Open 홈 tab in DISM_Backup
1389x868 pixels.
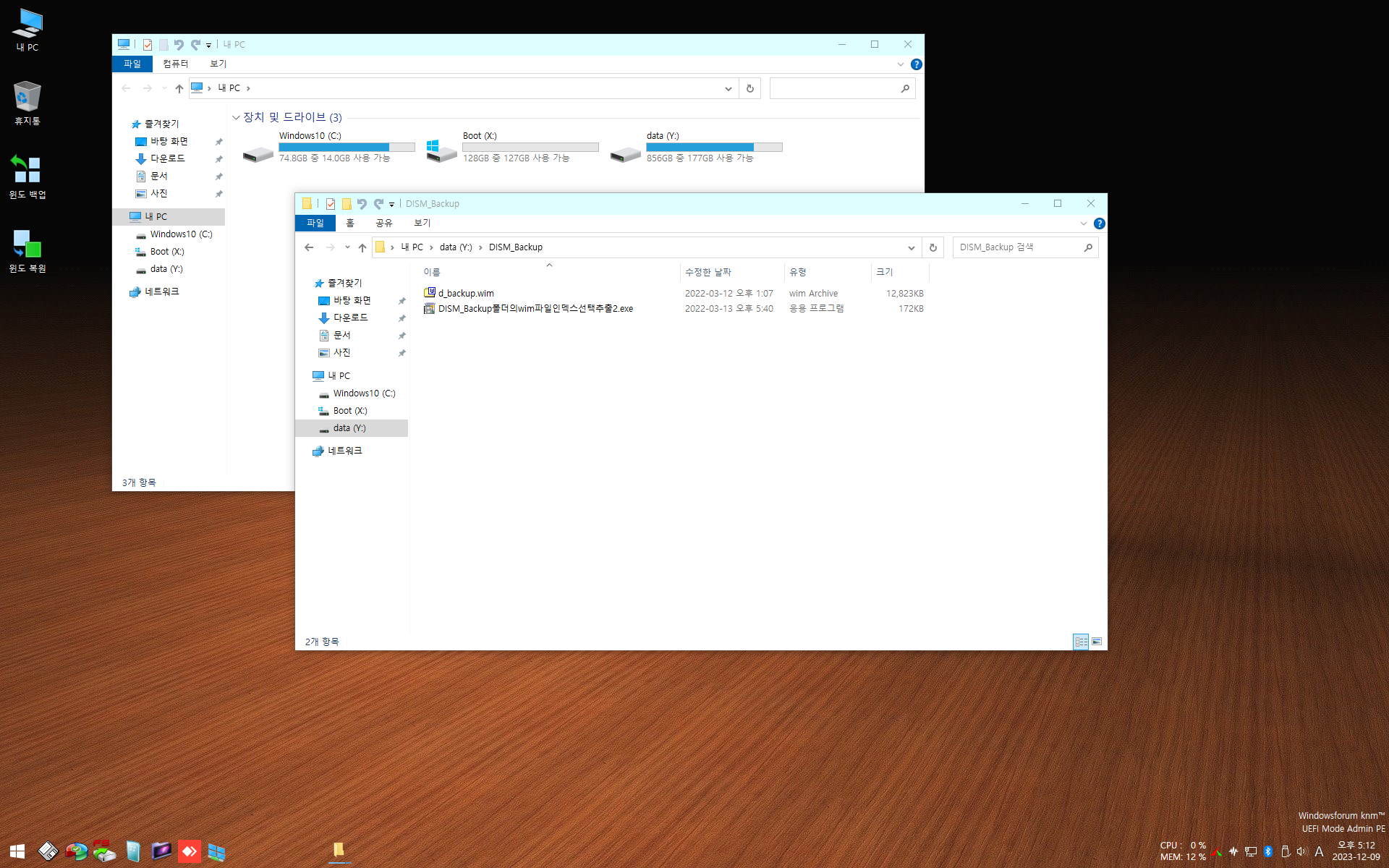coord(350,224)
